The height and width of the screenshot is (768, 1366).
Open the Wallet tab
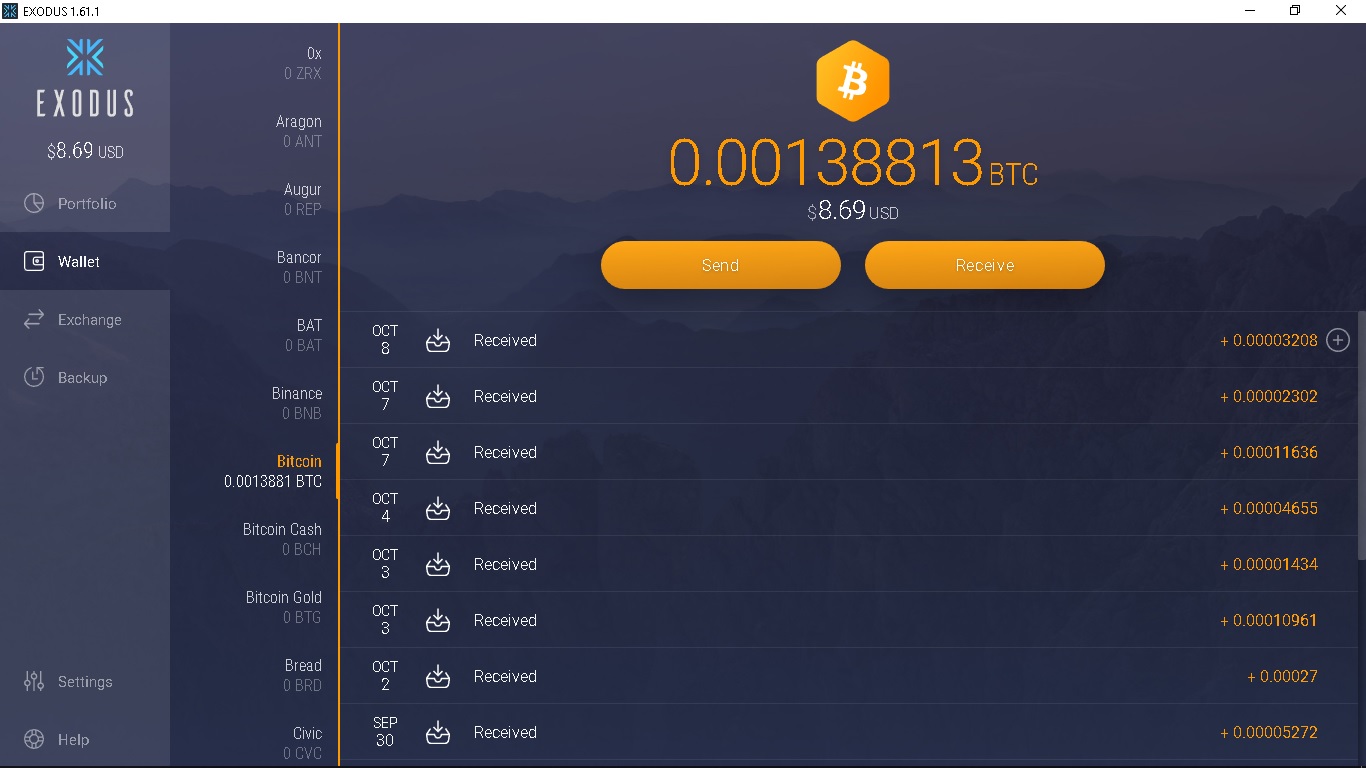click(x=85, y=261)
